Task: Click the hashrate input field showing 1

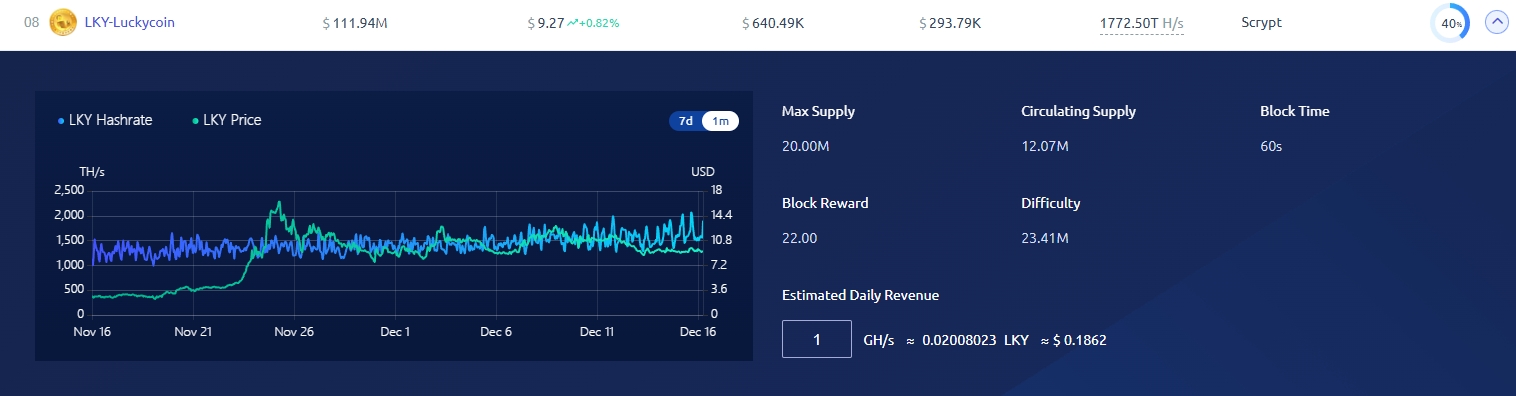Action: (x=817, y=339)
